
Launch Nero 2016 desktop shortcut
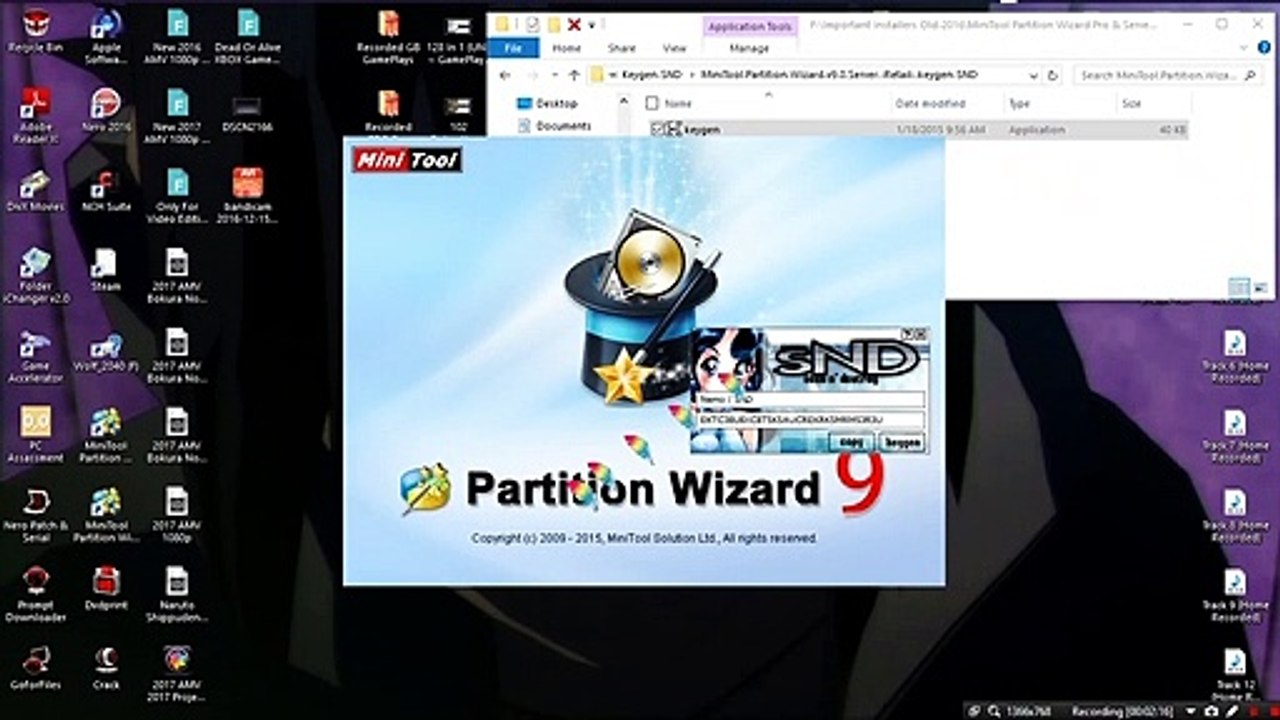tap(106, 111)
